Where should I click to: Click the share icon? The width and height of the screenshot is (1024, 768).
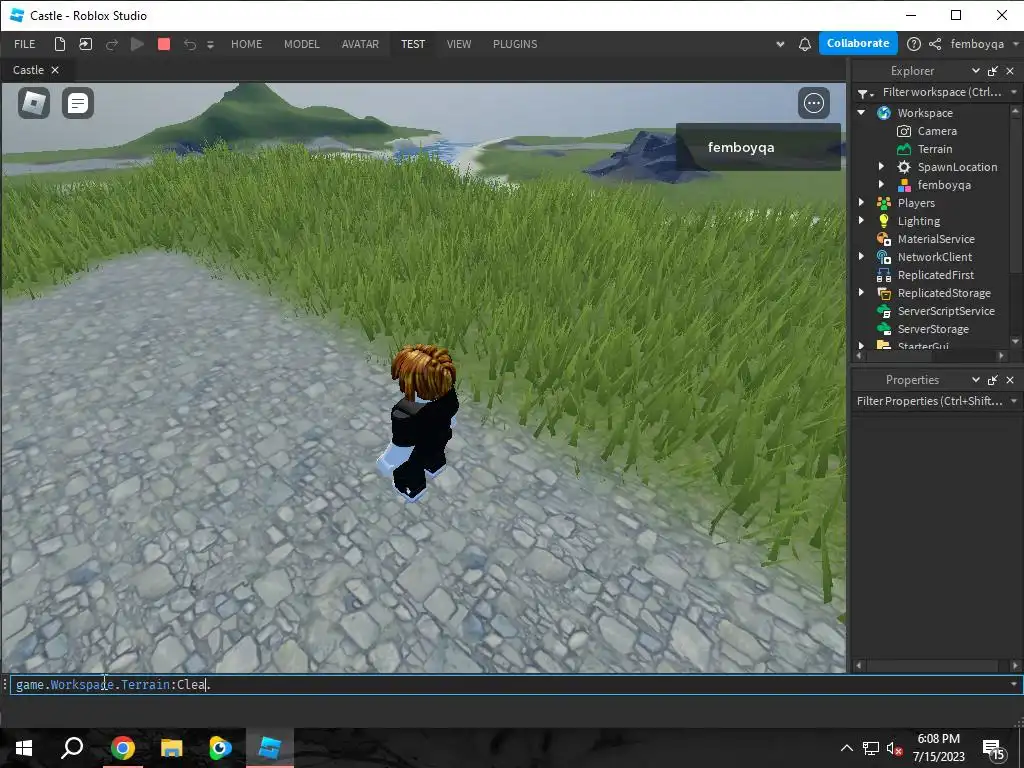point(935,44)
